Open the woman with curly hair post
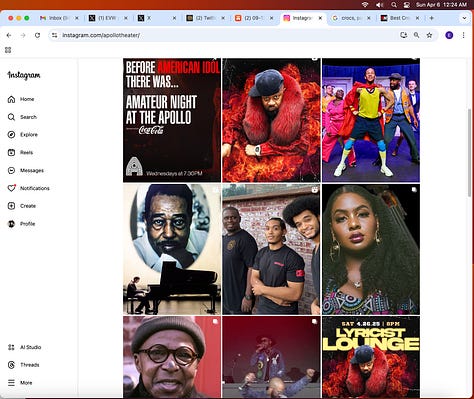Viewport: 474px width, 399px height. (371, 249)
